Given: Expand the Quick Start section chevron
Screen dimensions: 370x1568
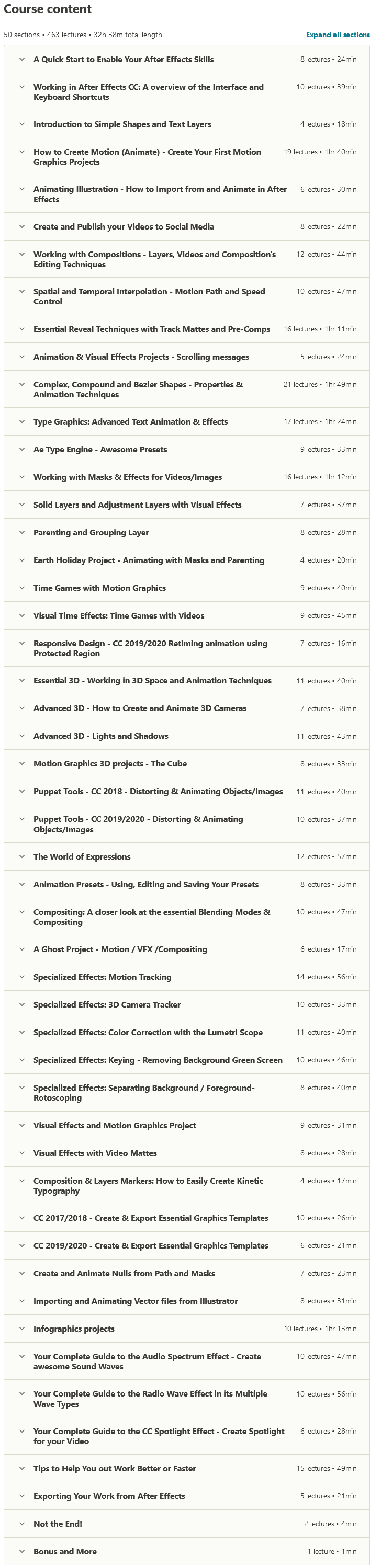Looking at the screenshot, I should 22,60.
